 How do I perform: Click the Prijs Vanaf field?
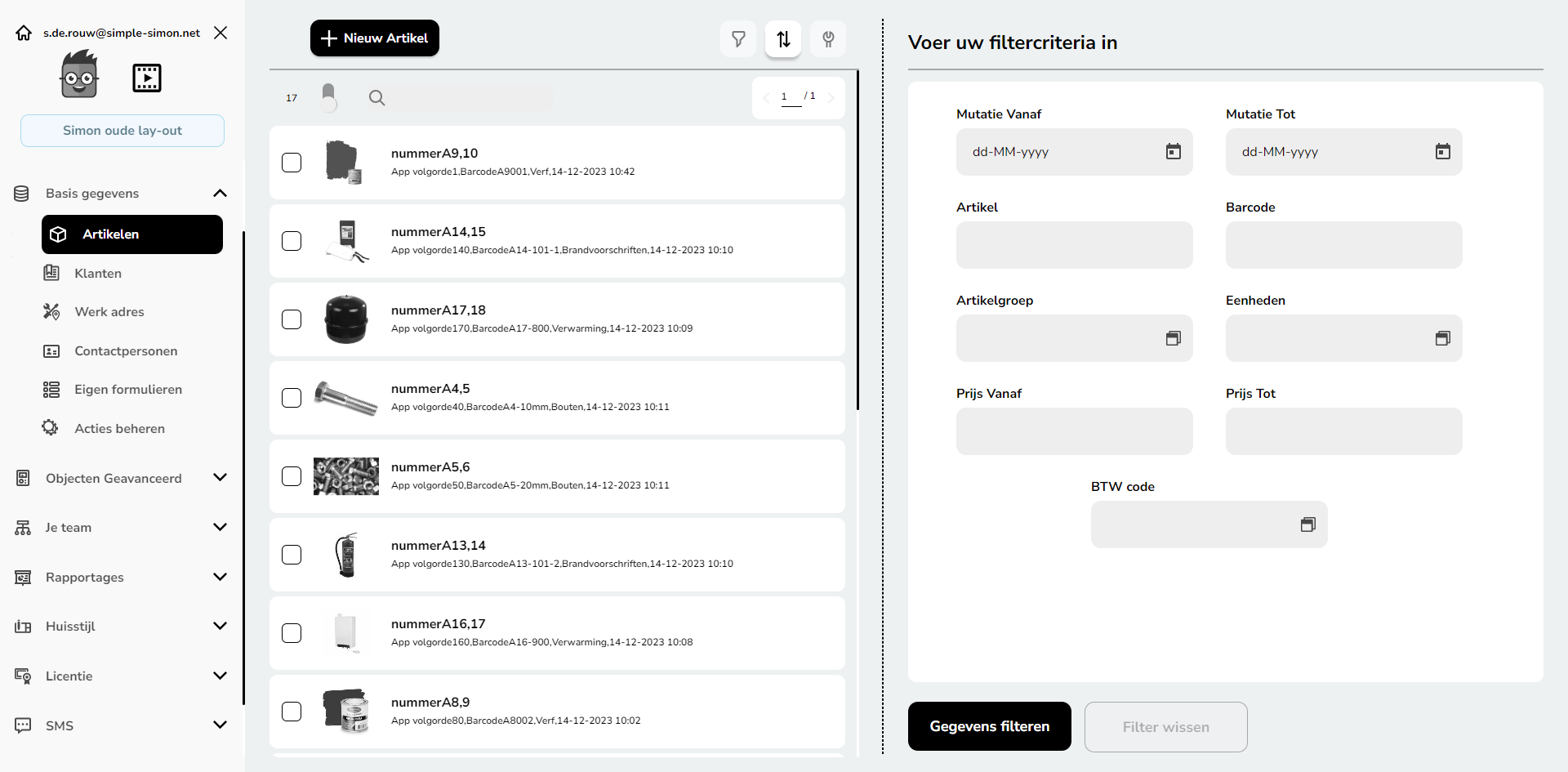pos(1075,431)
